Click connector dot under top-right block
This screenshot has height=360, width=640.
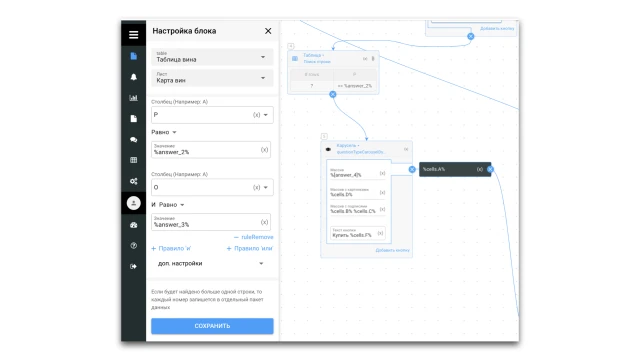[471, 36]
